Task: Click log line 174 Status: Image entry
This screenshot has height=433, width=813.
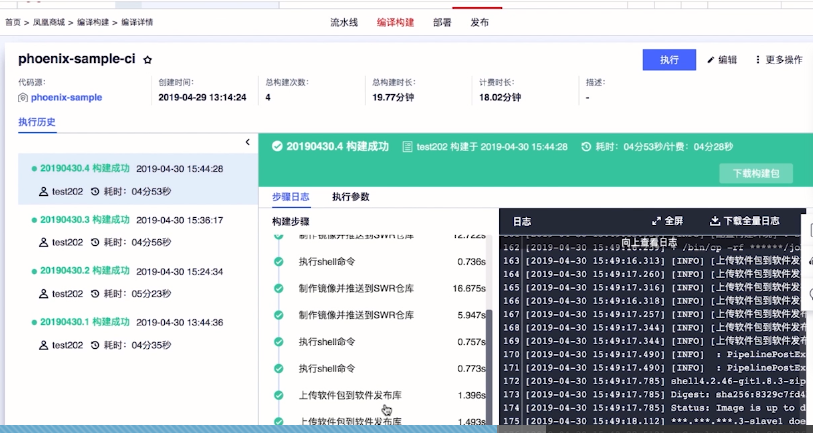Action: 654,408
